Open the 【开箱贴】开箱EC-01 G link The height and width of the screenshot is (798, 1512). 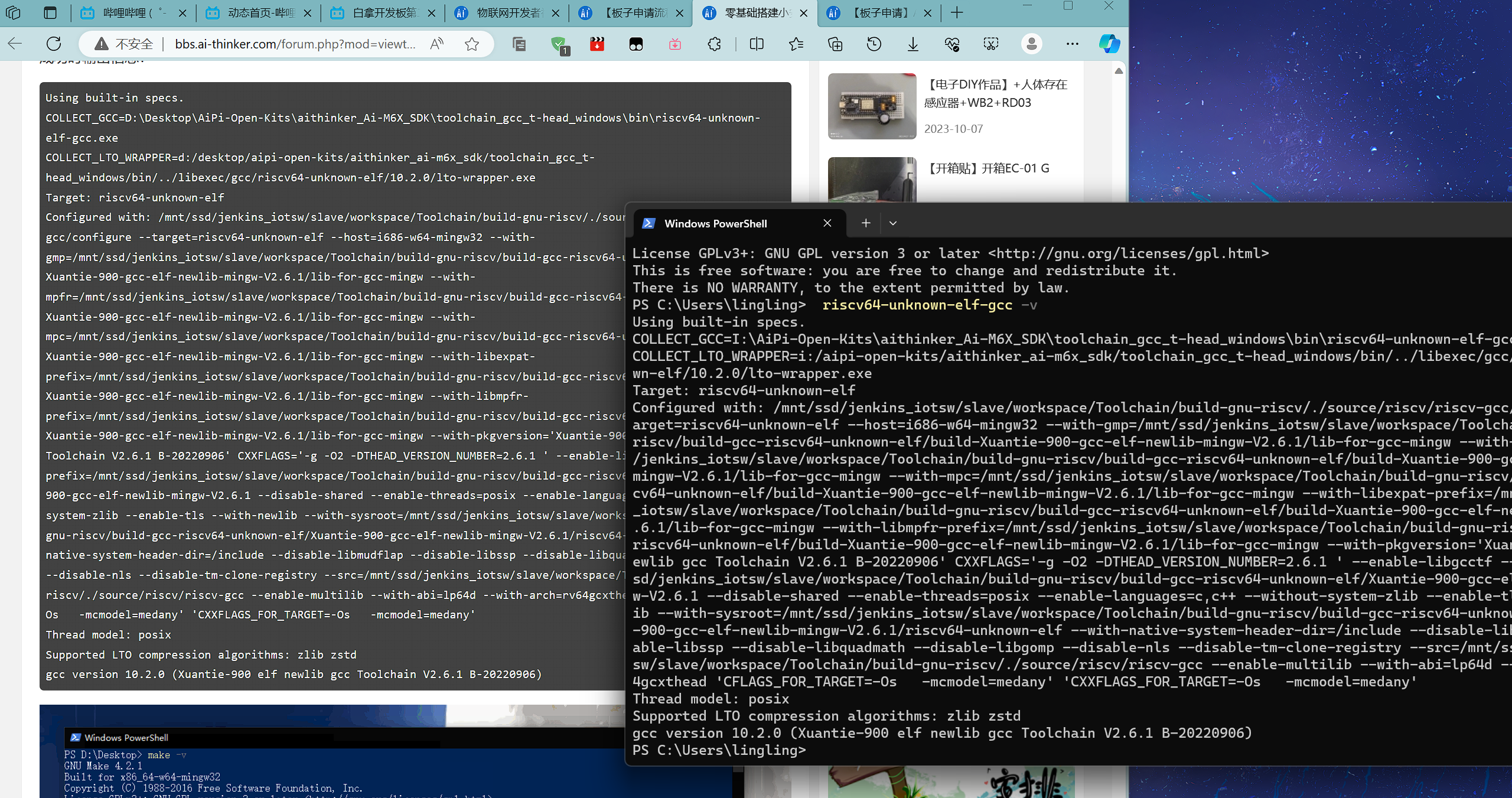tap(987, 168)
